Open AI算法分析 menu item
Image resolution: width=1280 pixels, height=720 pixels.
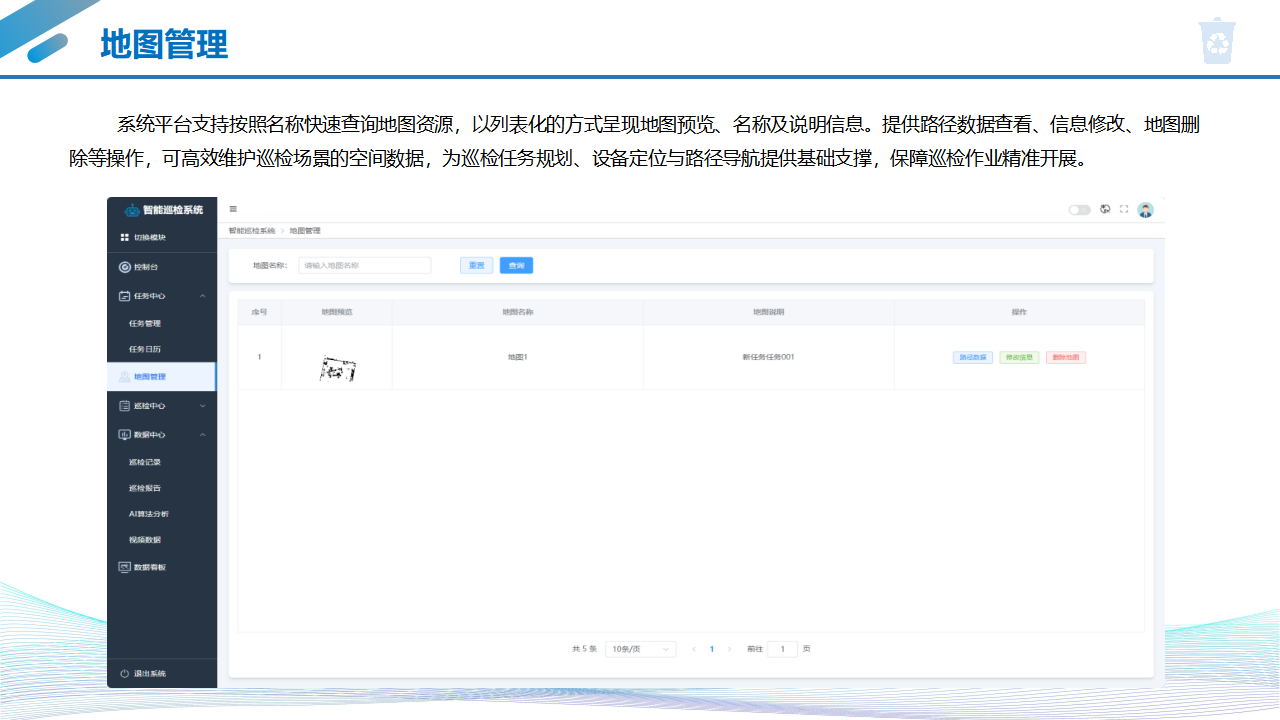[x=149, y=514]
